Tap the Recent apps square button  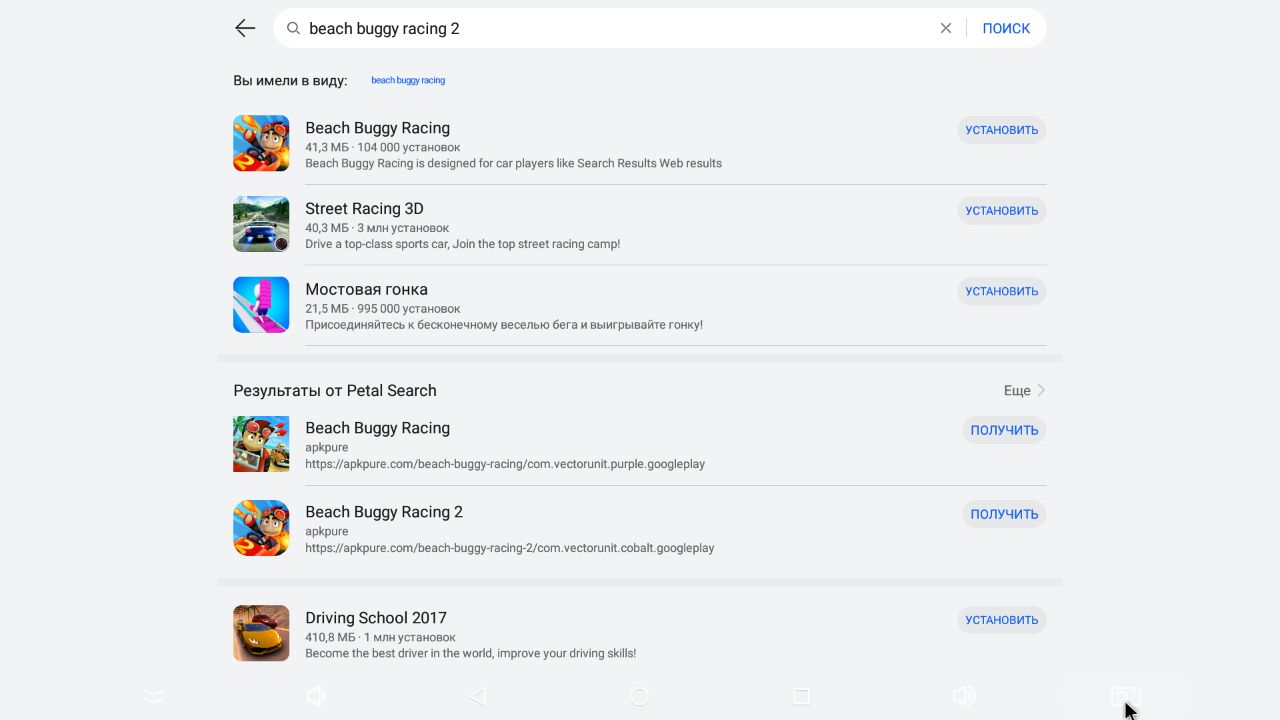coord(801,696)
